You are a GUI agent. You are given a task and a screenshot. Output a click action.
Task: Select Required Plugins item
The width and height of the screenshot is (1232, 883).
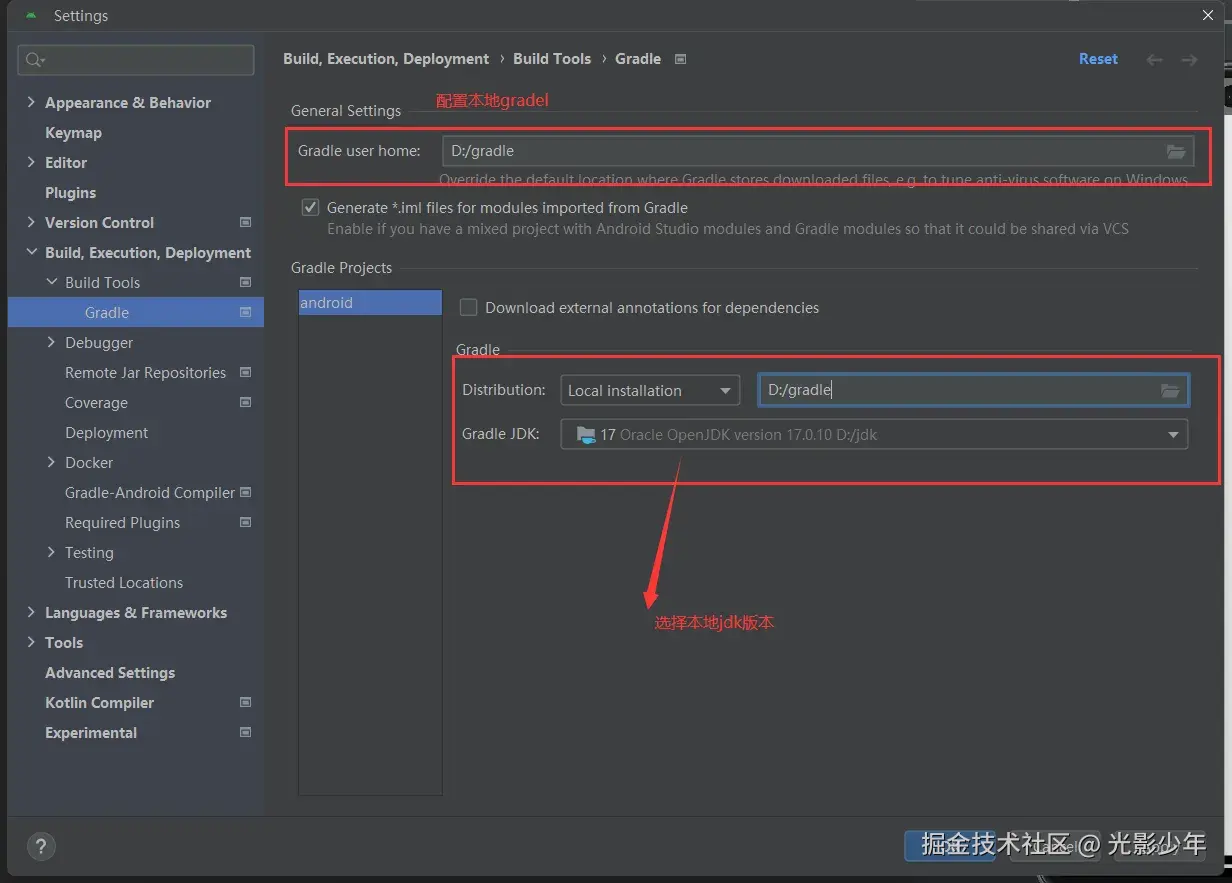click(122, 523)
